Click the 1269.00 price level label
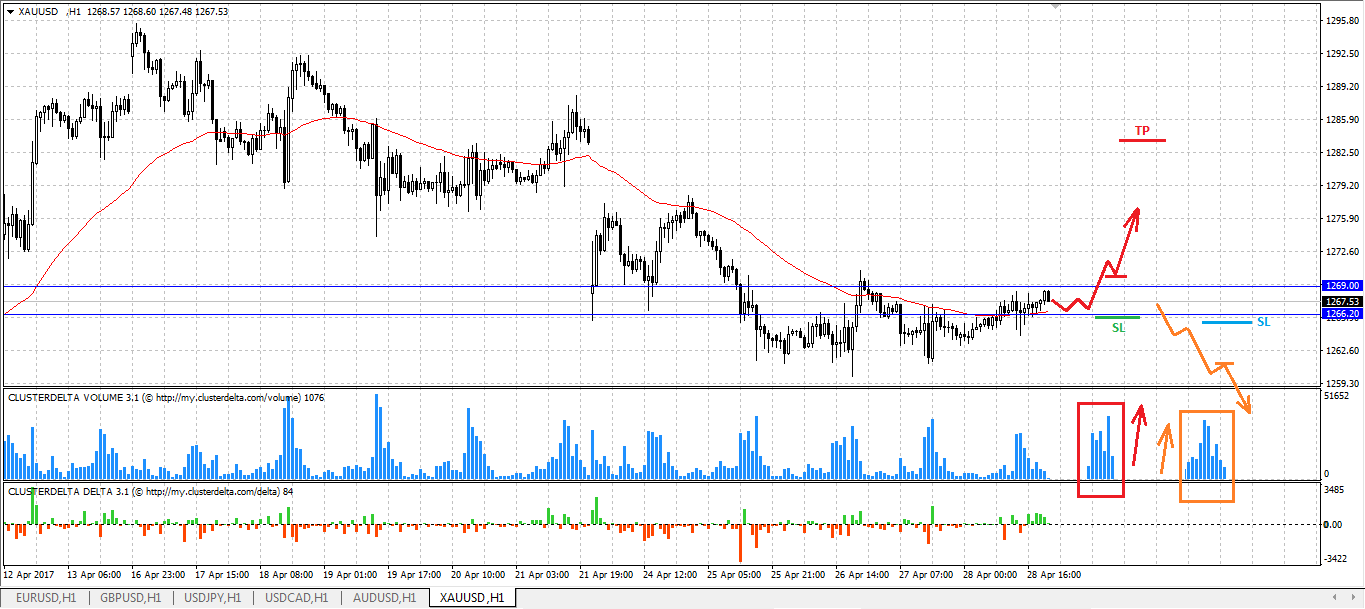This screenshot has width=1365, height=609. pos(1342,286)
